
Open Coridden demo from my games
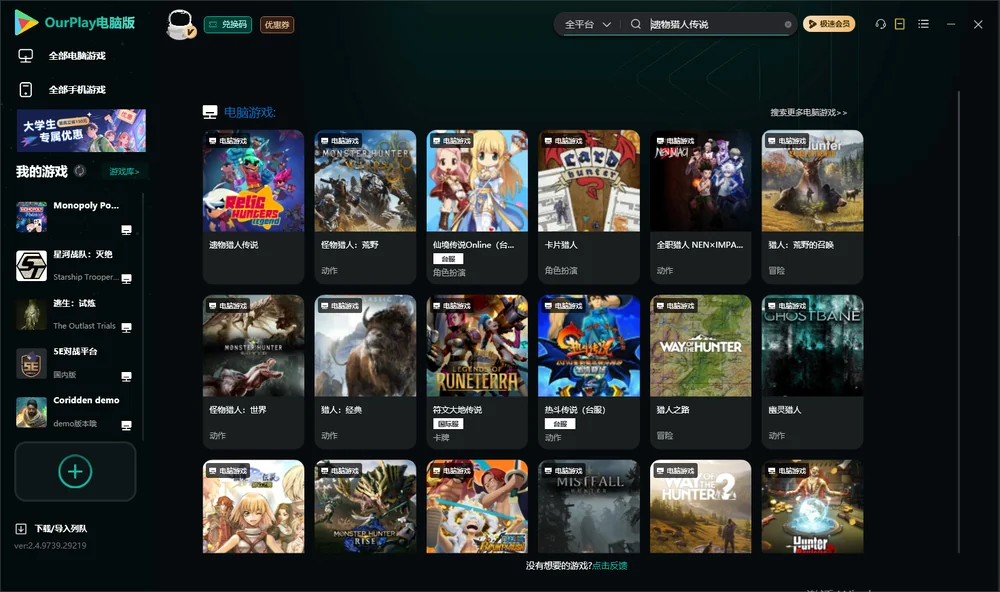[75, 412]
